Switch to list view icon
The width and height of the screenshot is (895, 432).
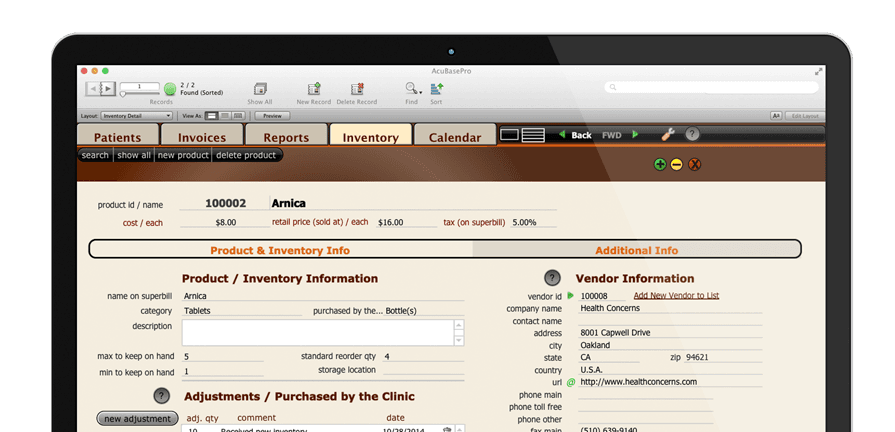pos(533,135)
